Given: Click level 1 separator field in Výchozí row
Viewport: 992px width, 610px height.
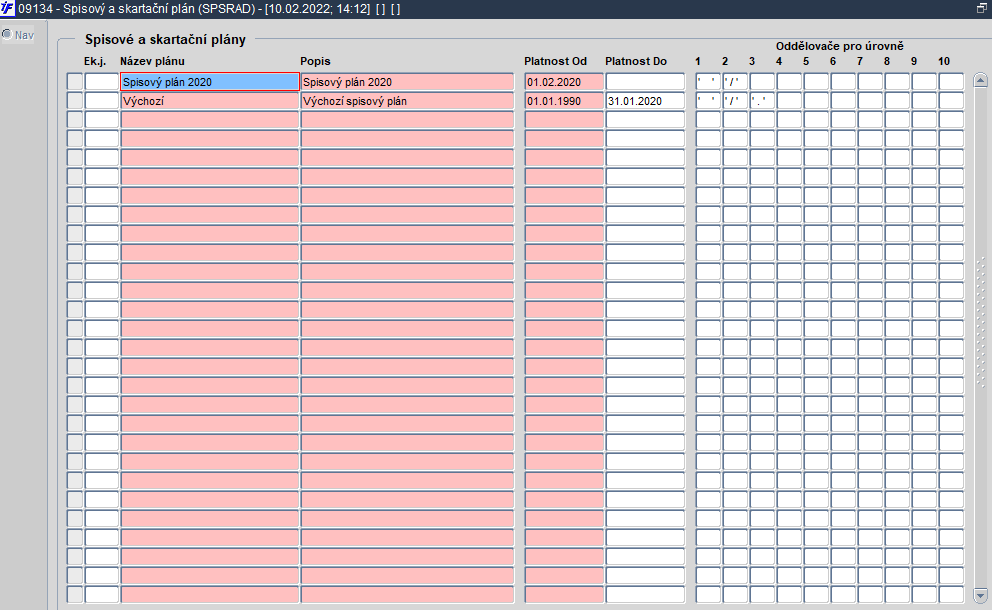Looking at the screenshot, I should [708, 101].
